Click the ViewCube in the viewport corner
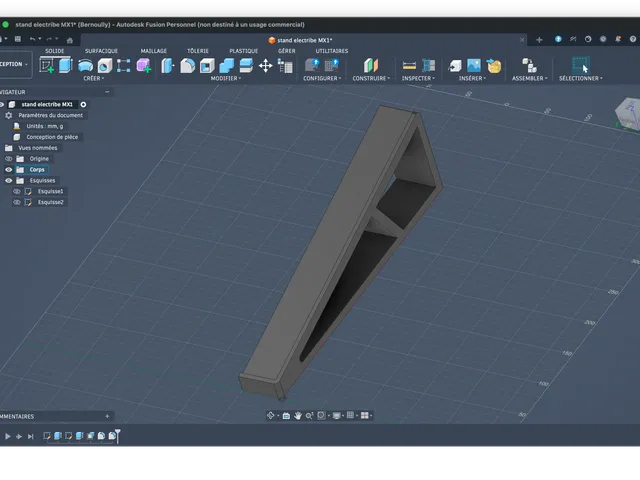The height and width of the screenshot is (480, 640). [629, 114]
